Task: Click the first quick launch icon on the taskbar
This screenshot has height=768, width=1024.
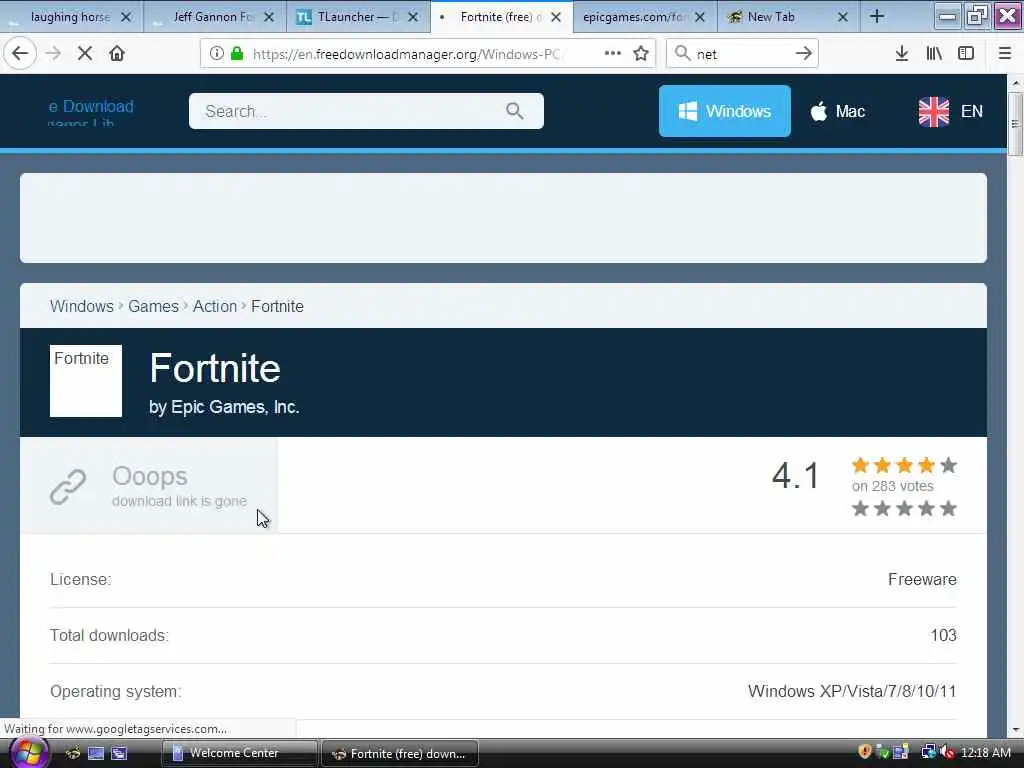Action: 73,754
